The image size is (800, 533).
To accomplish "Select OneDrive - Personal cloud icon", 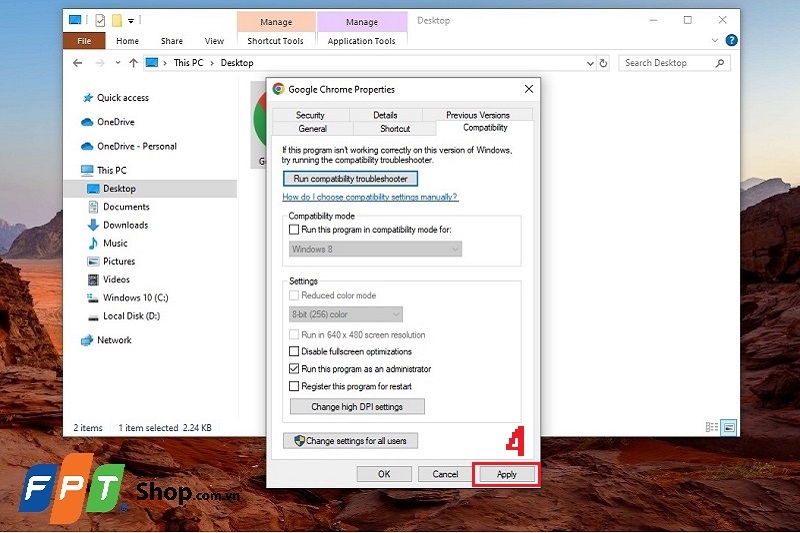I will pos(87,146).
